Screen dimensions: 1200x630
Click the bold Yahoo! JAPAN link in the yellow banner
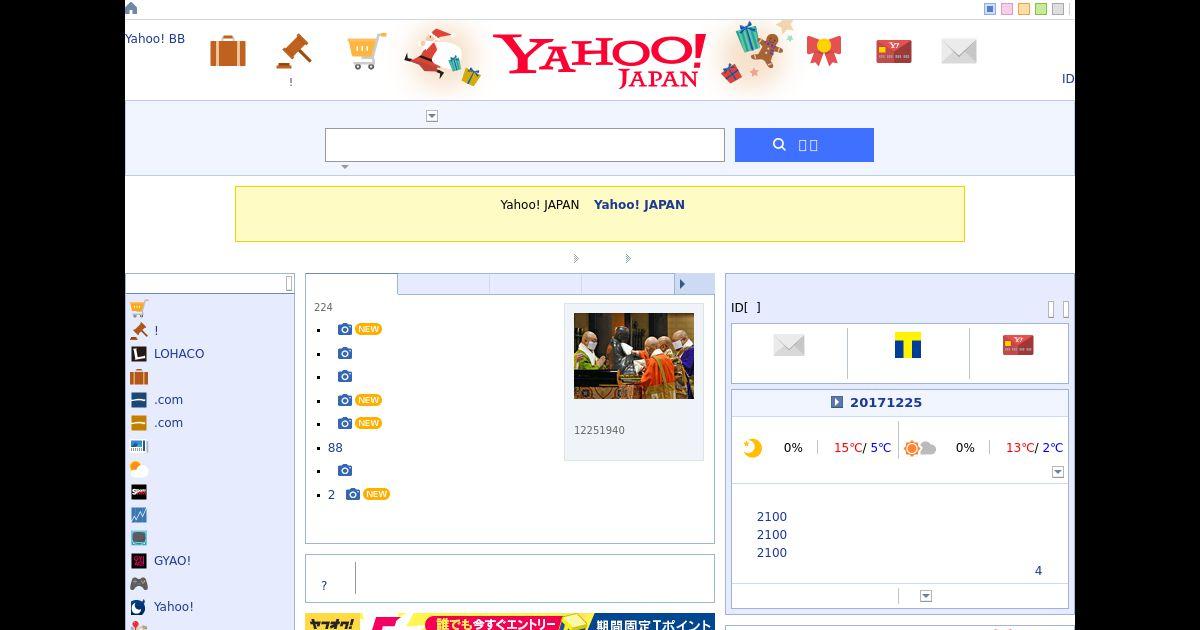[639, 204]
